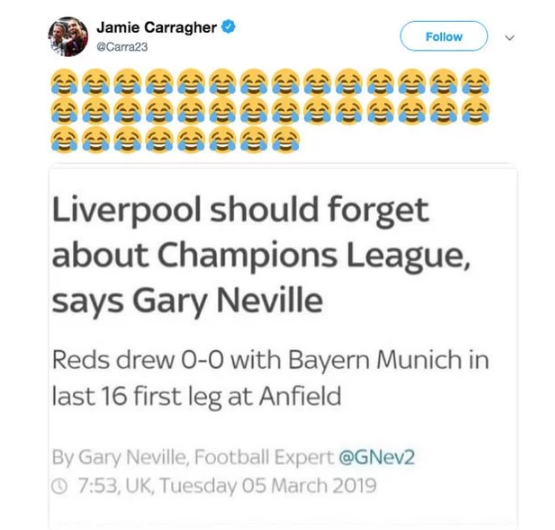Click the last laughing emoji in top row
The image size is (555, 530).
pyautogui.click(x=476, y=81)
